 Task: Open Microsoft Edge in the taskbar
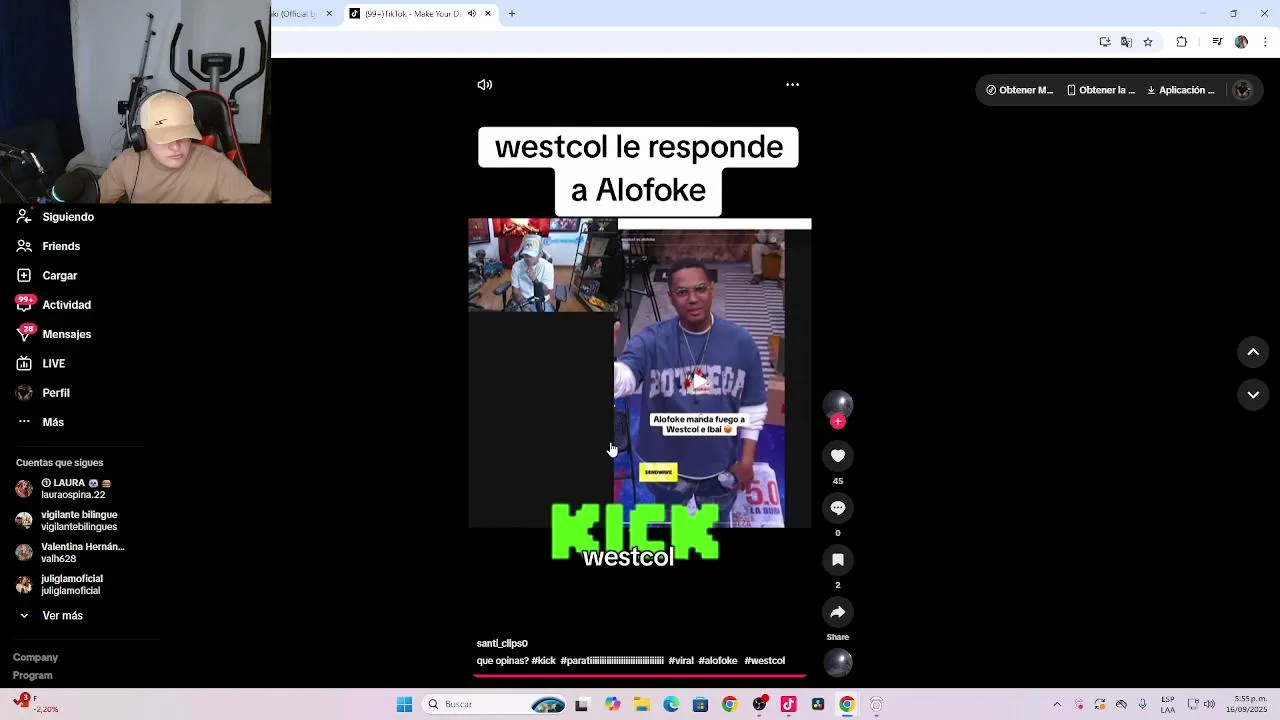[x=671, y=704]
